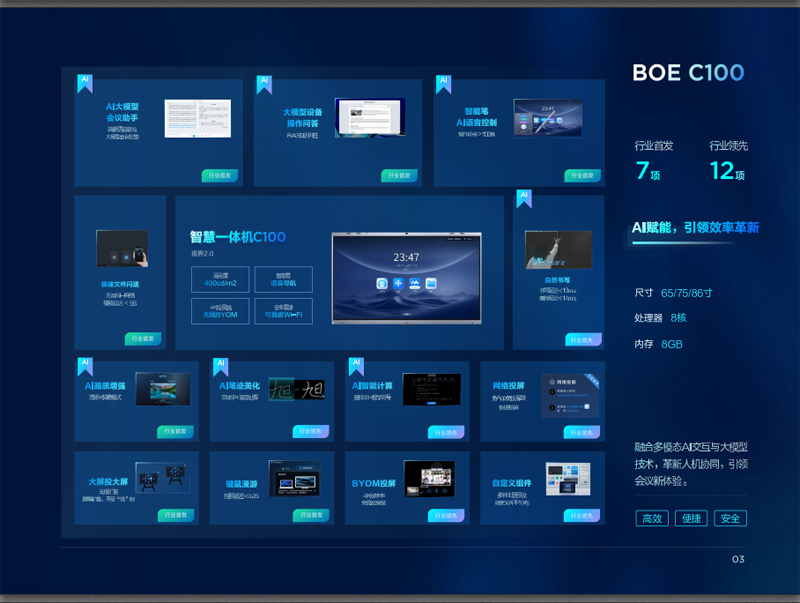Click 行业领先 tag on 自定义组件 card
The height and width of the screenshot is (603, 800).
(x=582, y=516)
